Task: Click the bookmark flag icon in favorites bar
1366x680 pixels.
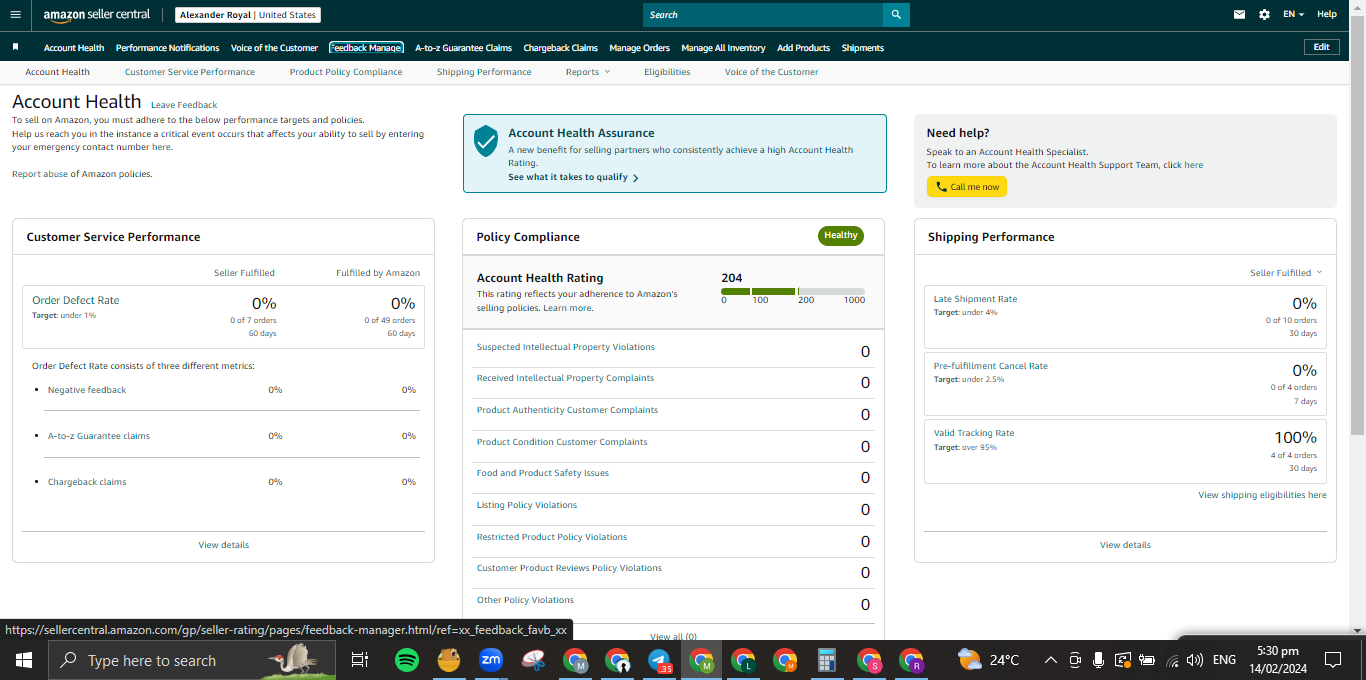Action: (16, 47)
